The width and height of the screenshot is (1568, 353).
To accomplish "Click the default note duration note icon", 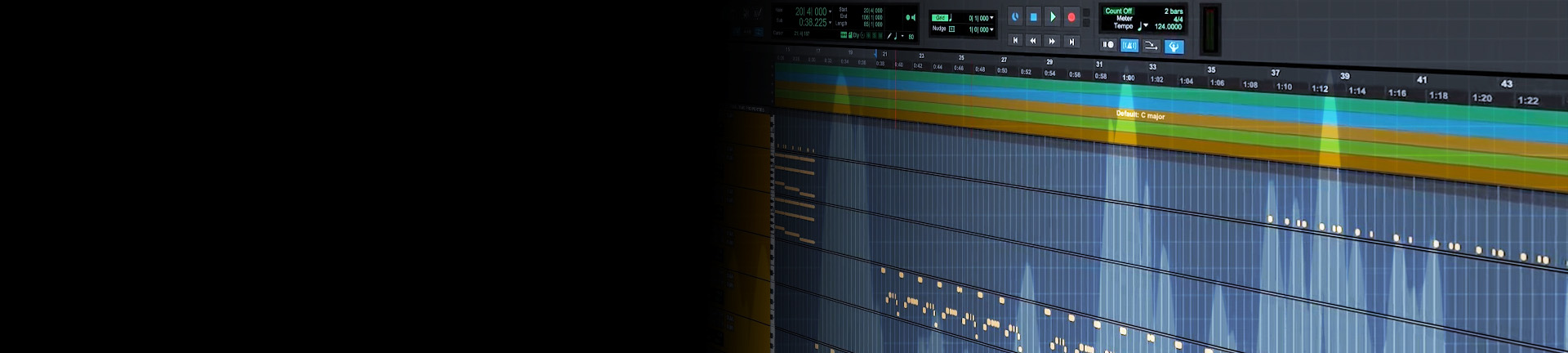I will click(896, 36).
